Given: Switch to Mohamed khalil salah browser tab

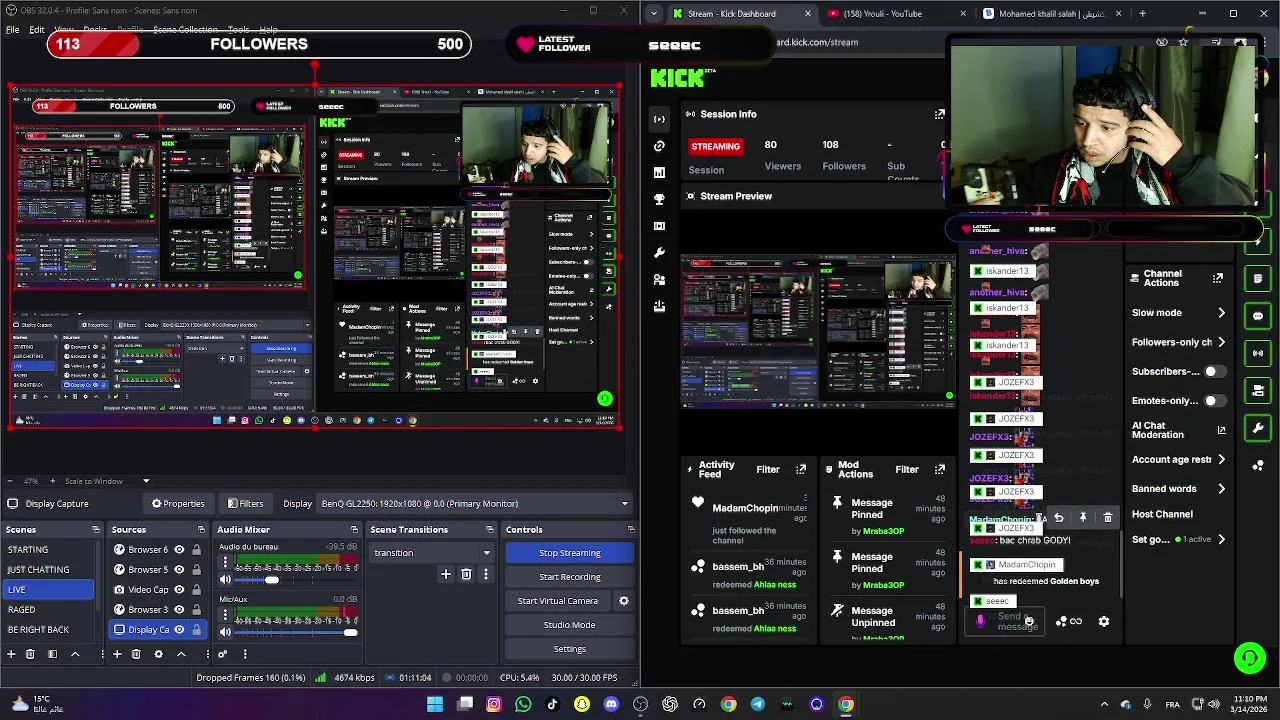Looking at the screenshot, I should click(x=1052, y=13).
